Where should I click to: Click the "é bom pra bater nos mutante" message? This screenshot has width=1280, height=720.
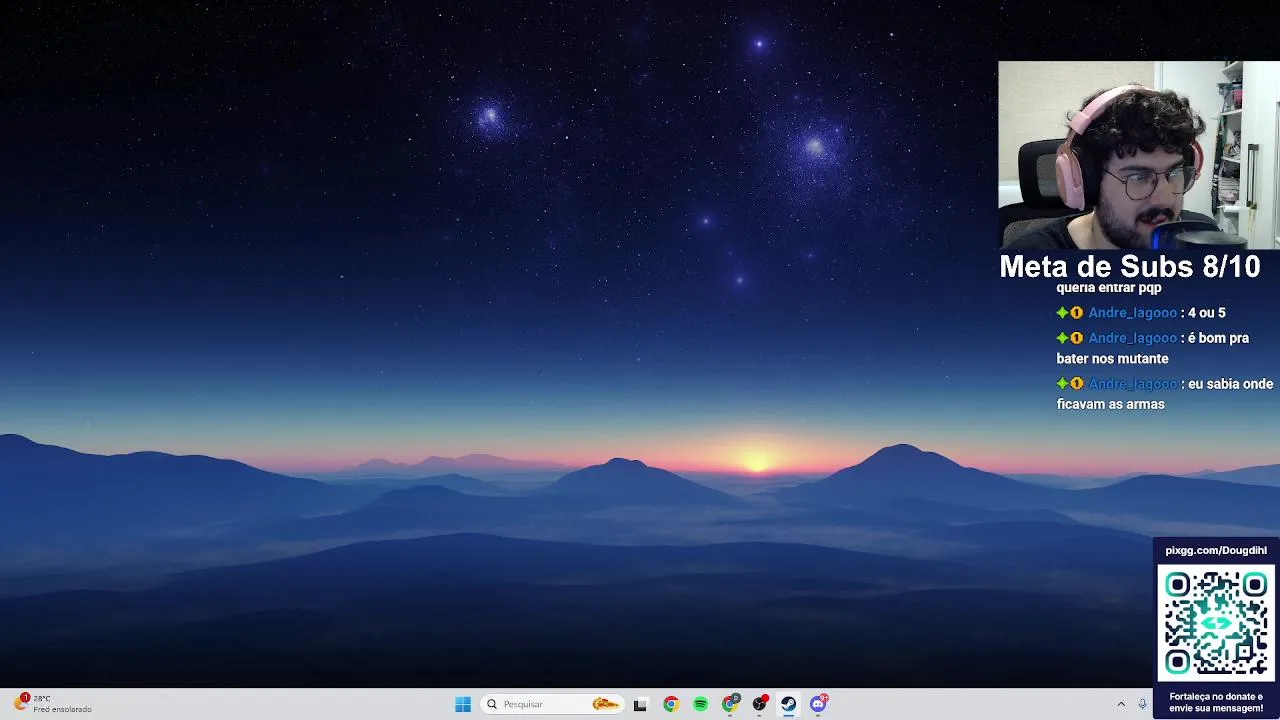(1153, 348)
